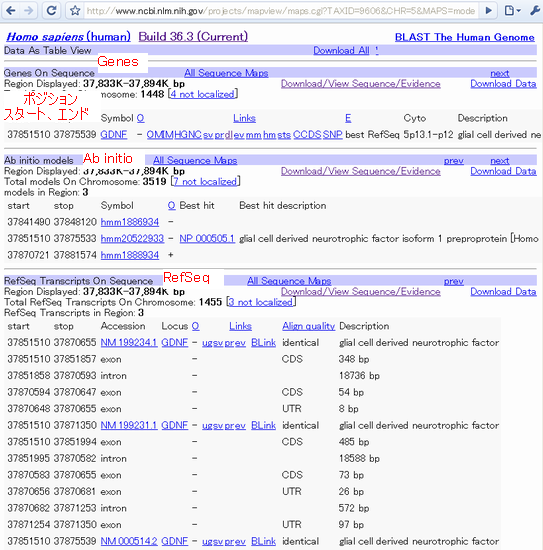Open the mm link in Genes row
This screenshot has height=550, width=543.
pyautogui.click(x=253, y=135)
